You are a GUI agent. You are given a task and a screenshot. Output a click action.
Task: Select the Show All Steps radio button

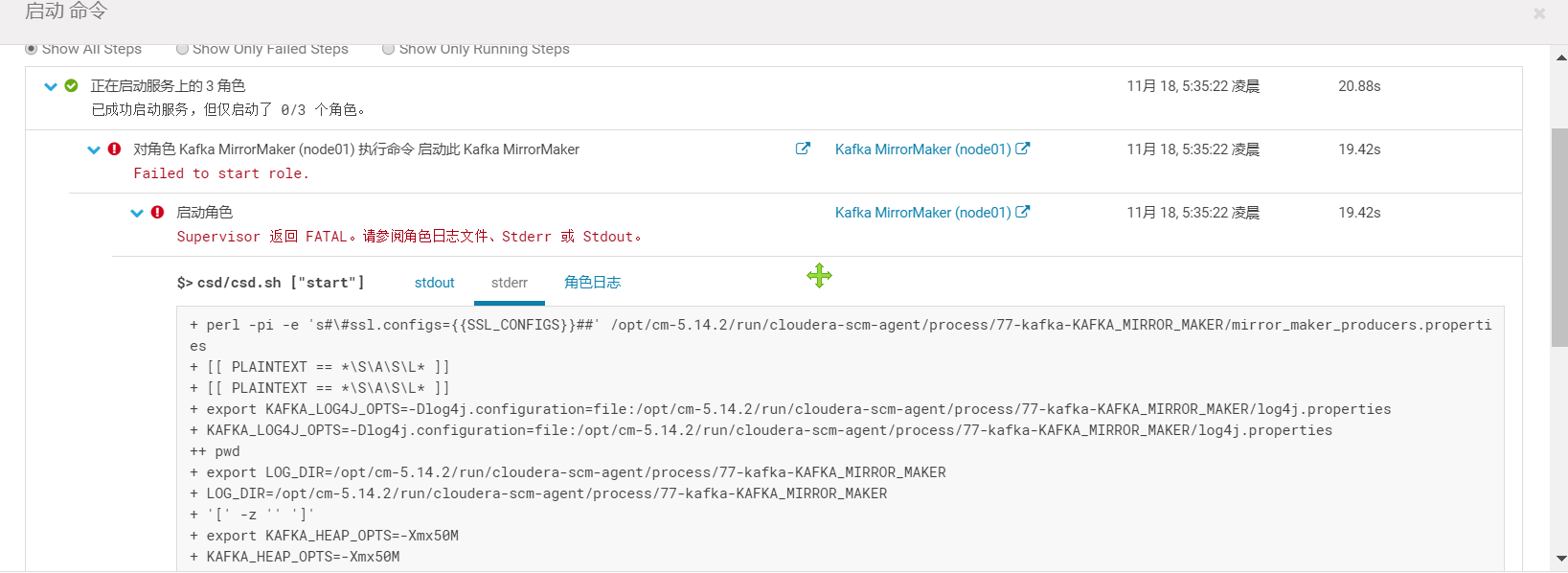[x=32, y=49]
